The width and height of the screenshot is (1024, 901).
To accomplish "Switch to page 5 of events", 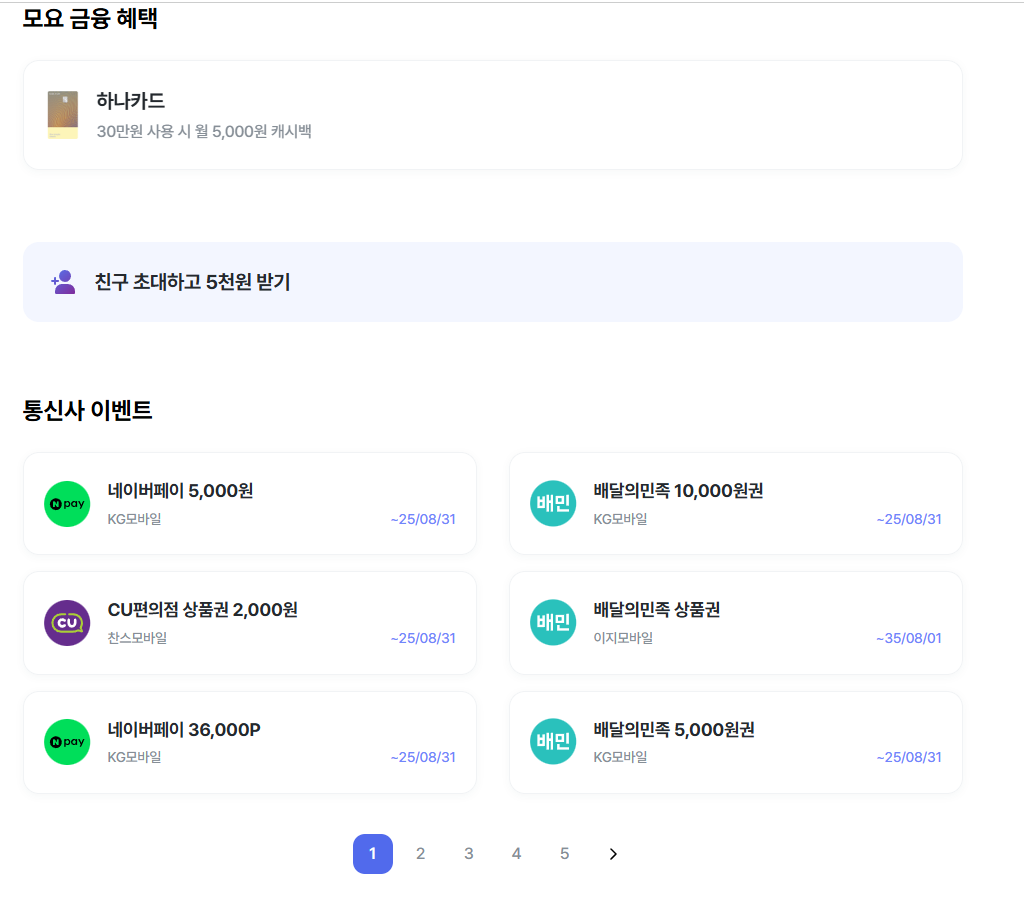I will pos(564,853).
